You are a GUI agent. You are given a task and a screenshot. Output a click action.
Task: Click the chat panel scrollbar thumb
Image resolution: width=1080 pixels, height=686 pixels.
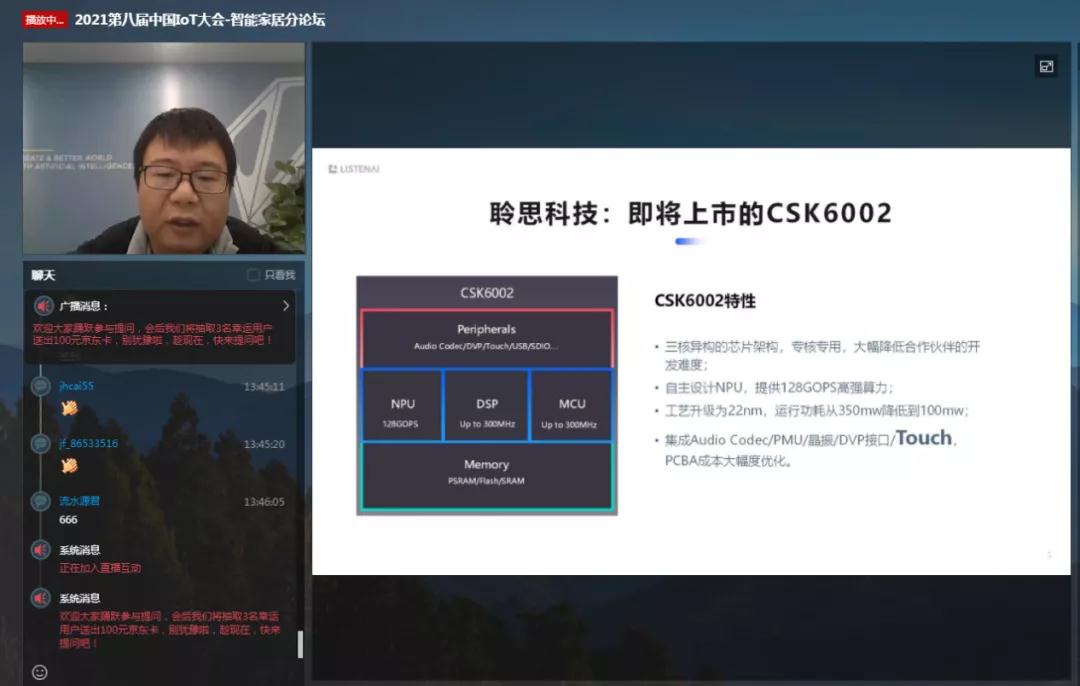(300, 644)
